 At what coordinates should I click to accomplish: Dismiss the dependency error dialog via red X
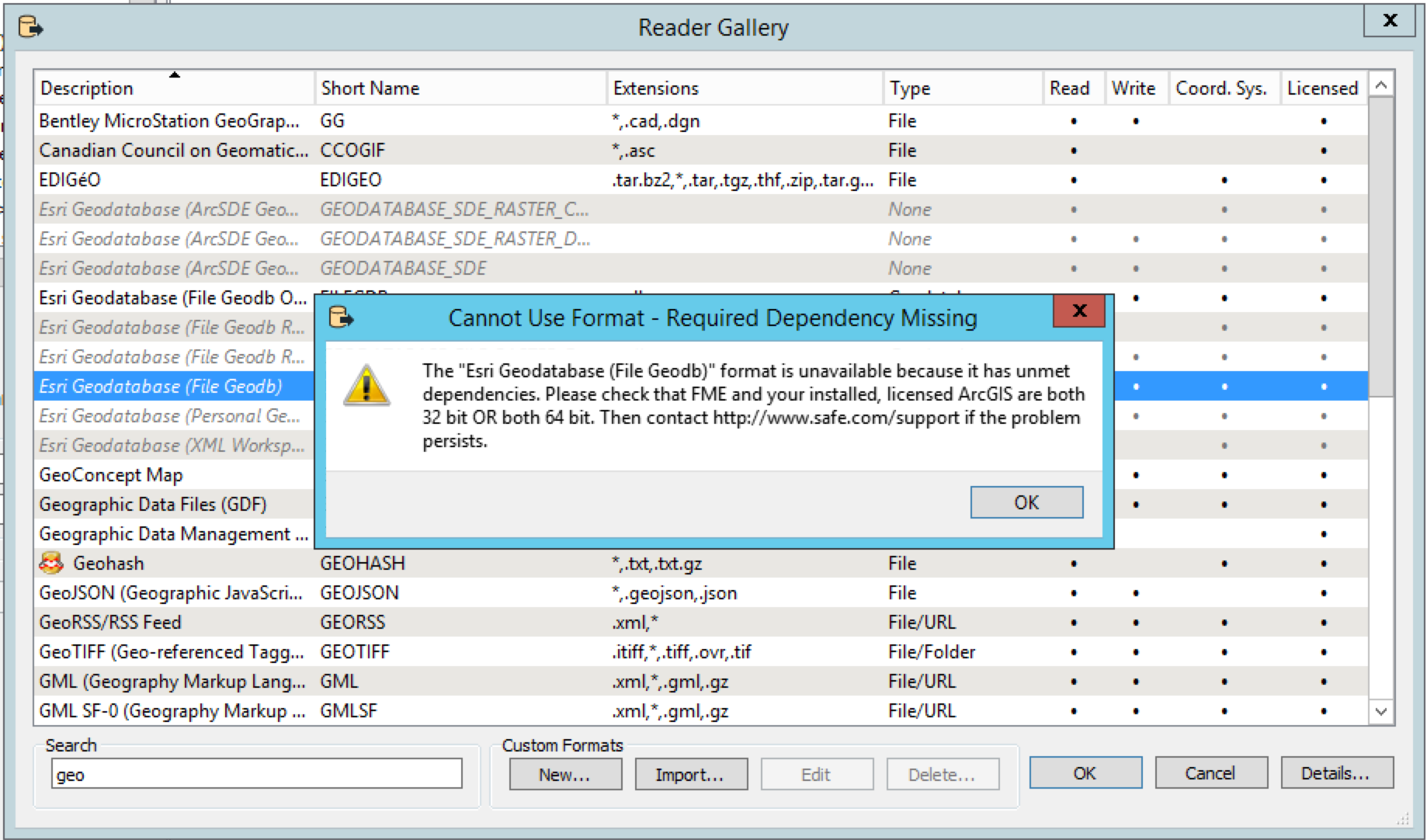click(1079, 311)
